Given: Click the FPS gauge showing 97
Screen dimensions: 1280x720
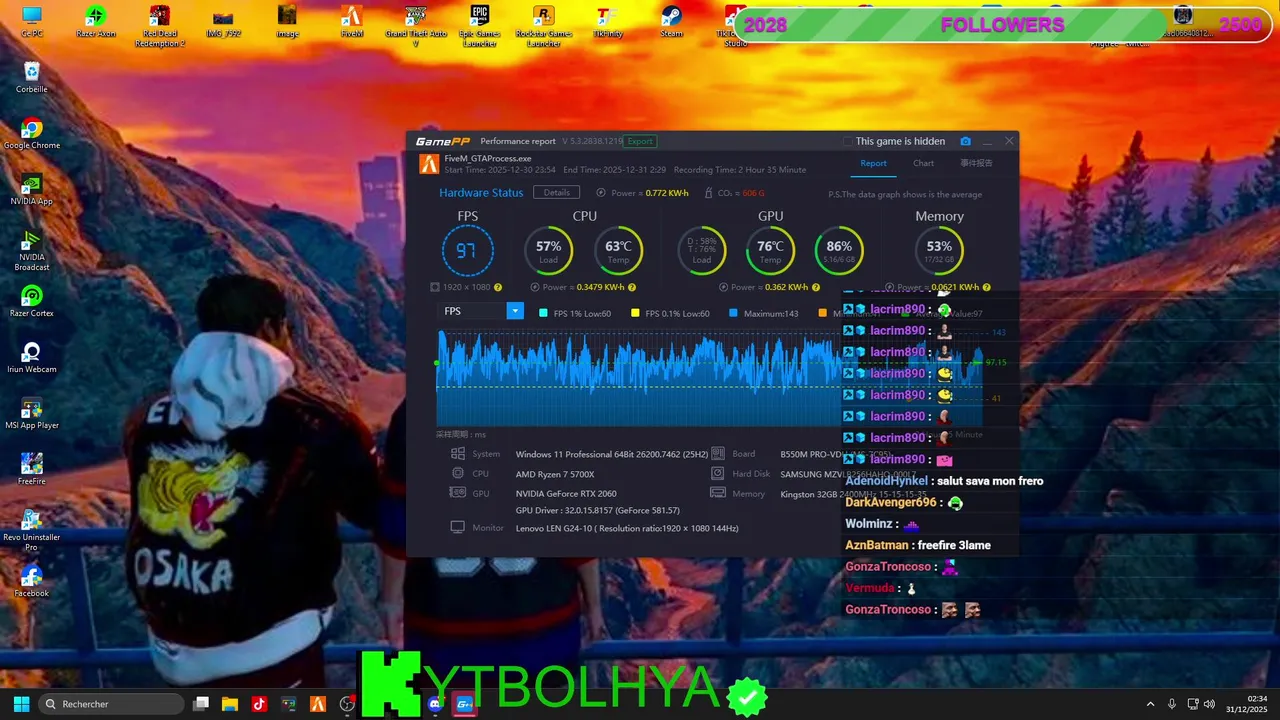Looking at the screenshot, I should point(467,250).
